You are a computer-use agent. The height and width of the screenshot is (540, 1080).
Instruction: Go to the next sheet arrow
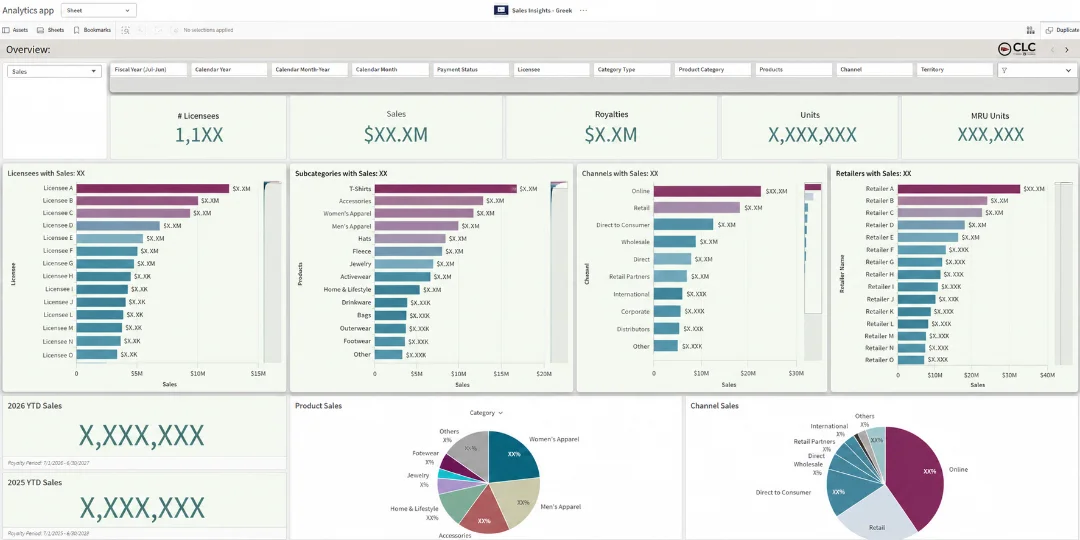[x=1067, y=50]
